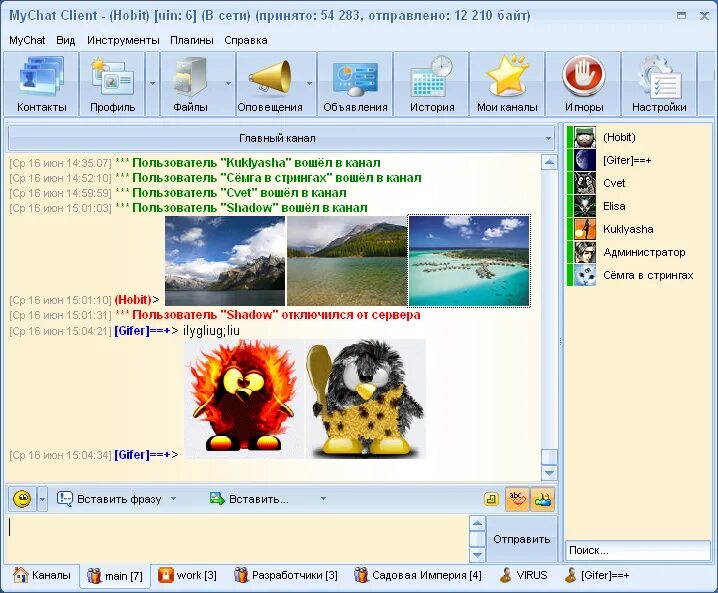Switch to the Каналы tab
The height and width of the screenshot is (593, 718).
coord(42,575)
